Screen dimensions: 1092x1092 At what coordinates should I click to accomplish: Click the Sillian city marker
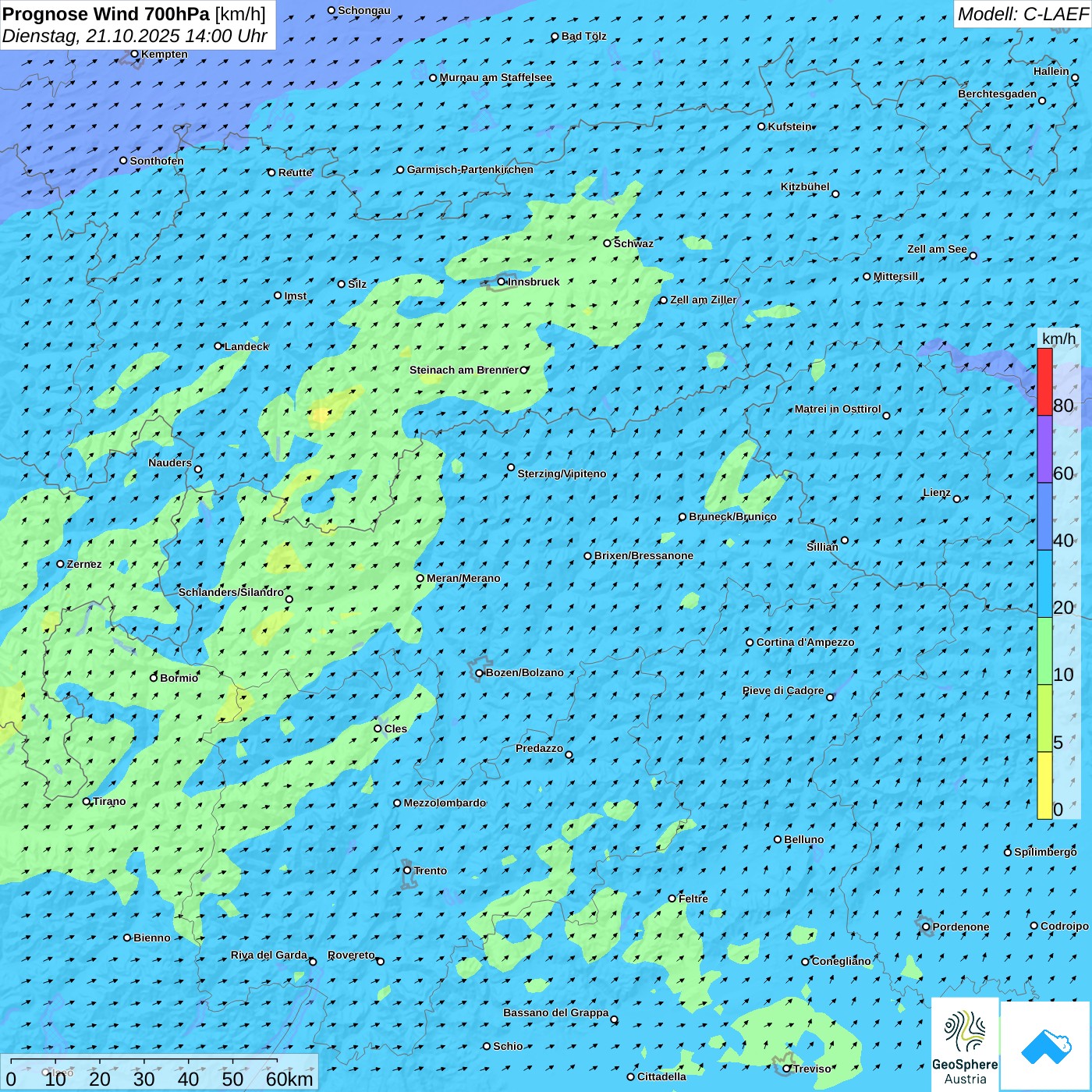845,541
